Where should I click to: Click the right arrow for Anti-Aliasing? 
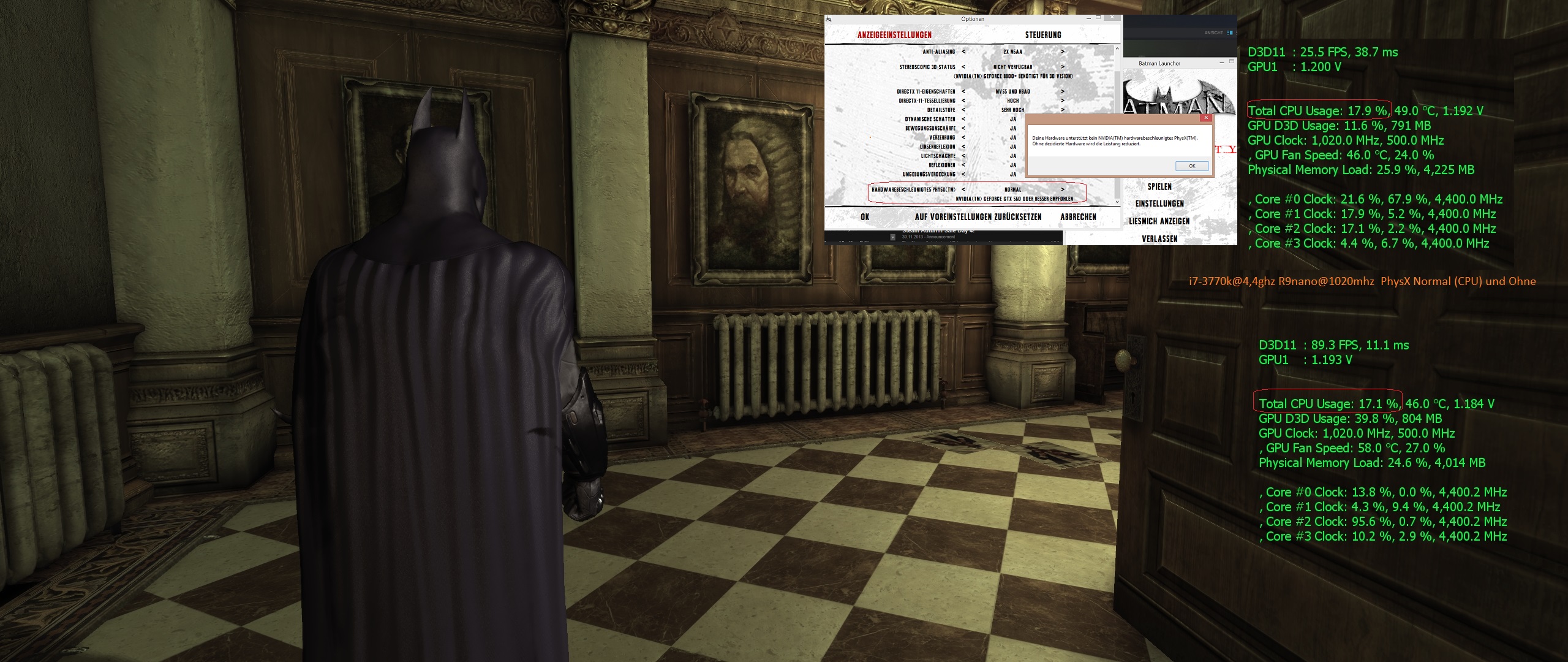click(x=1062, y=52)
